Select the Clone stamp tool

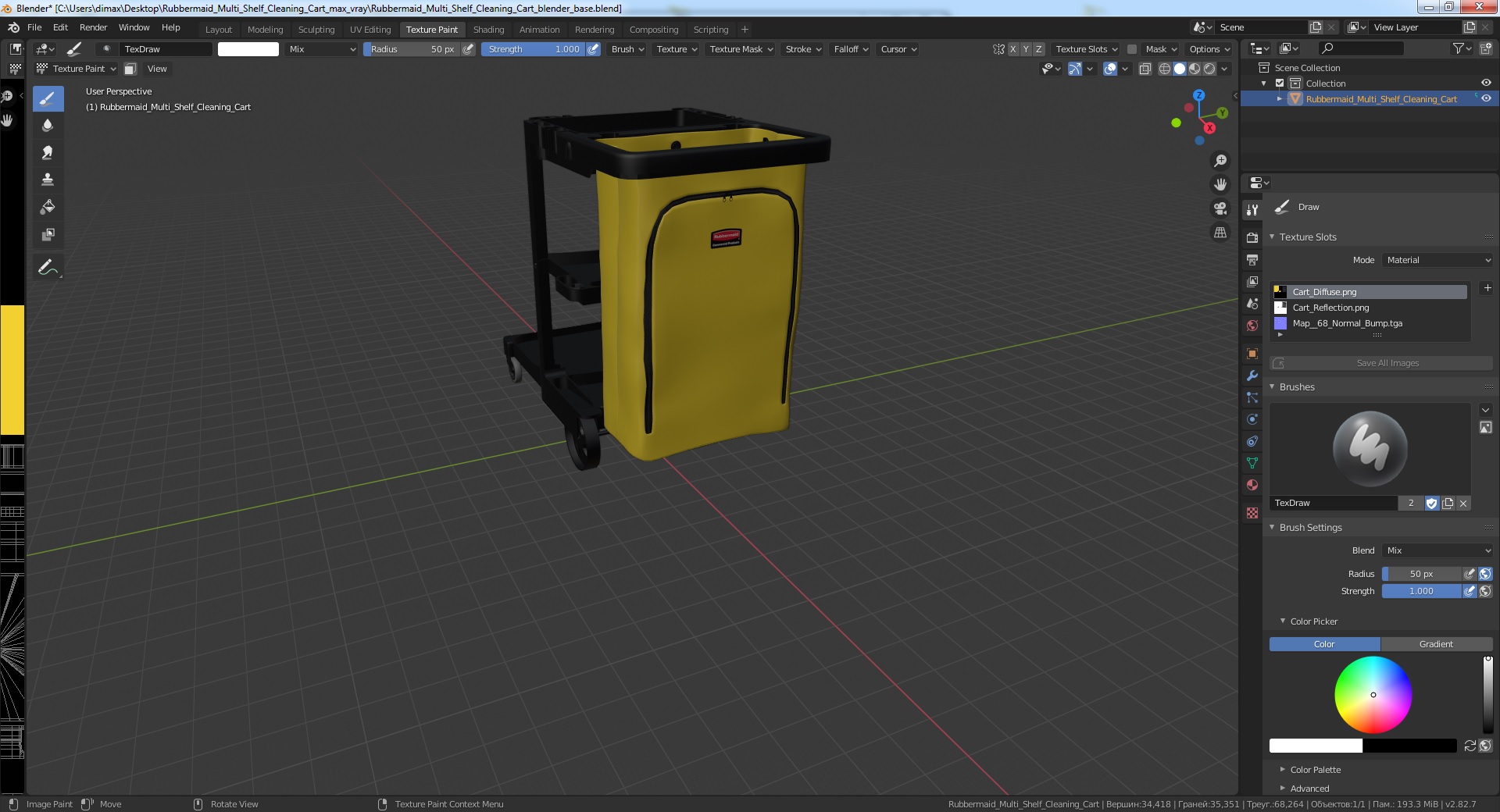(48, 180)
